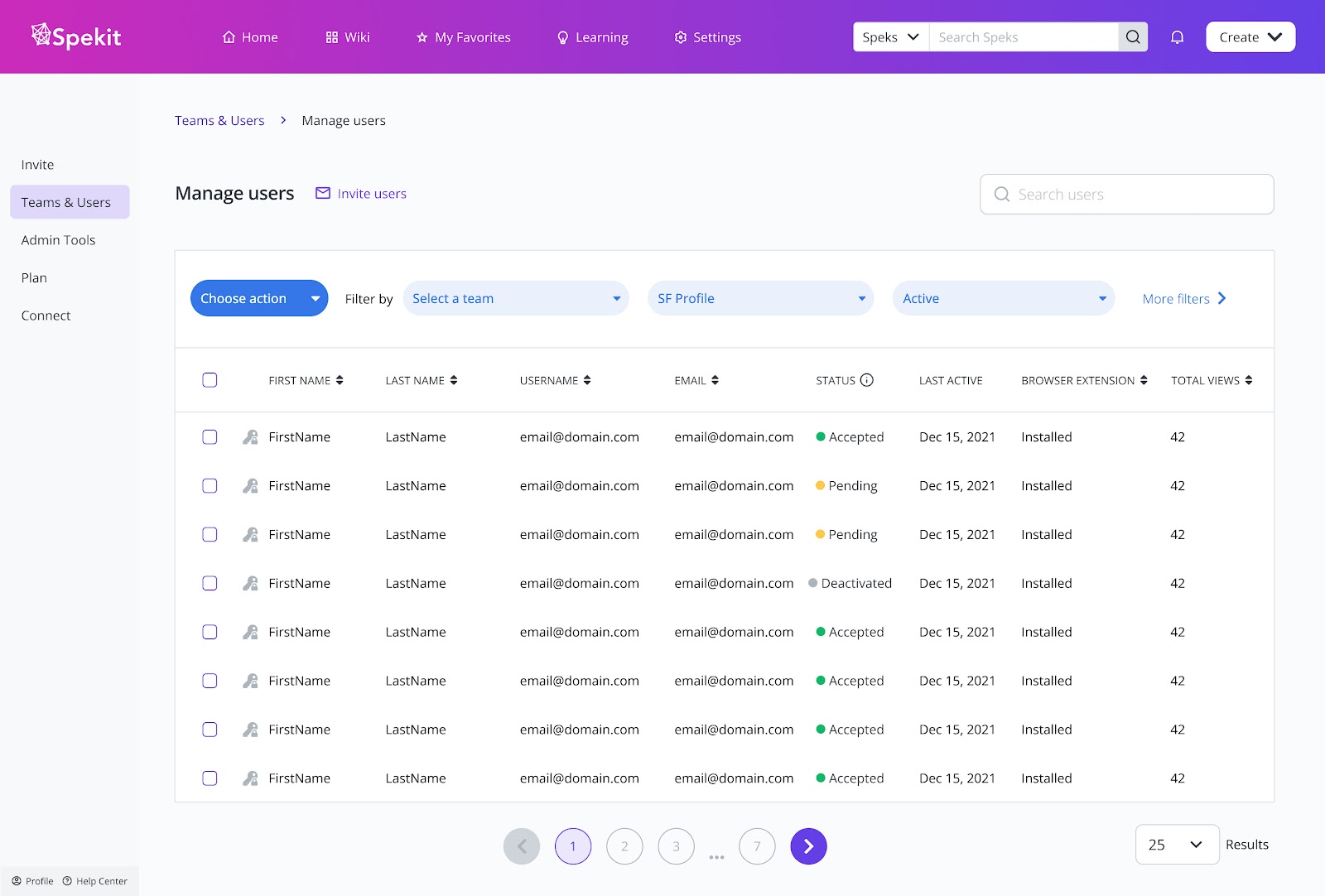The image size is (1325, 896).
Task: Sort by Total Views column arrows
Action: pos(1249,380)
